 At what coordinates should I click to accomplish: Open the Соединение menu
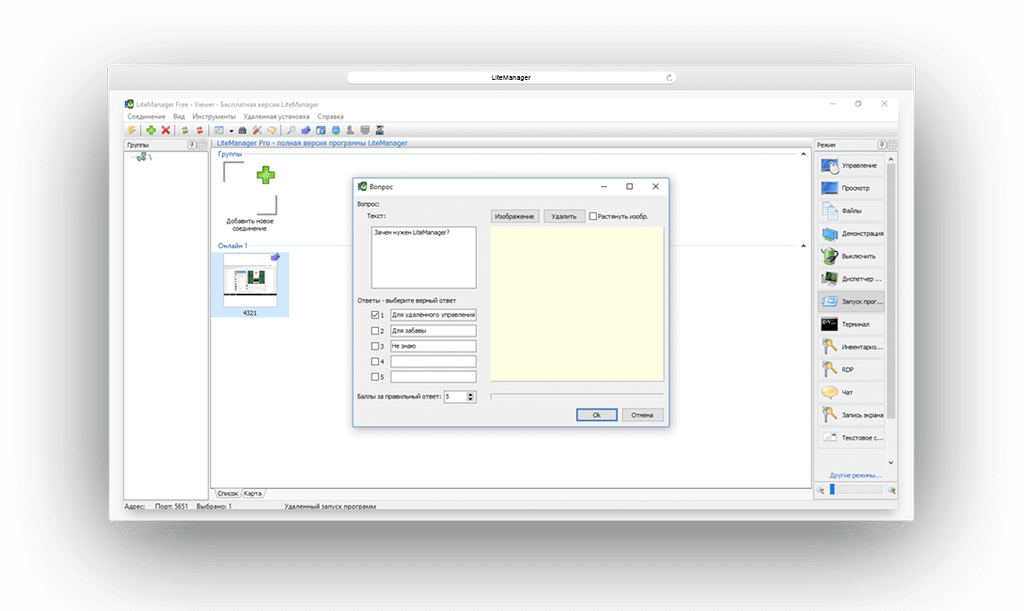click(146, 117)
